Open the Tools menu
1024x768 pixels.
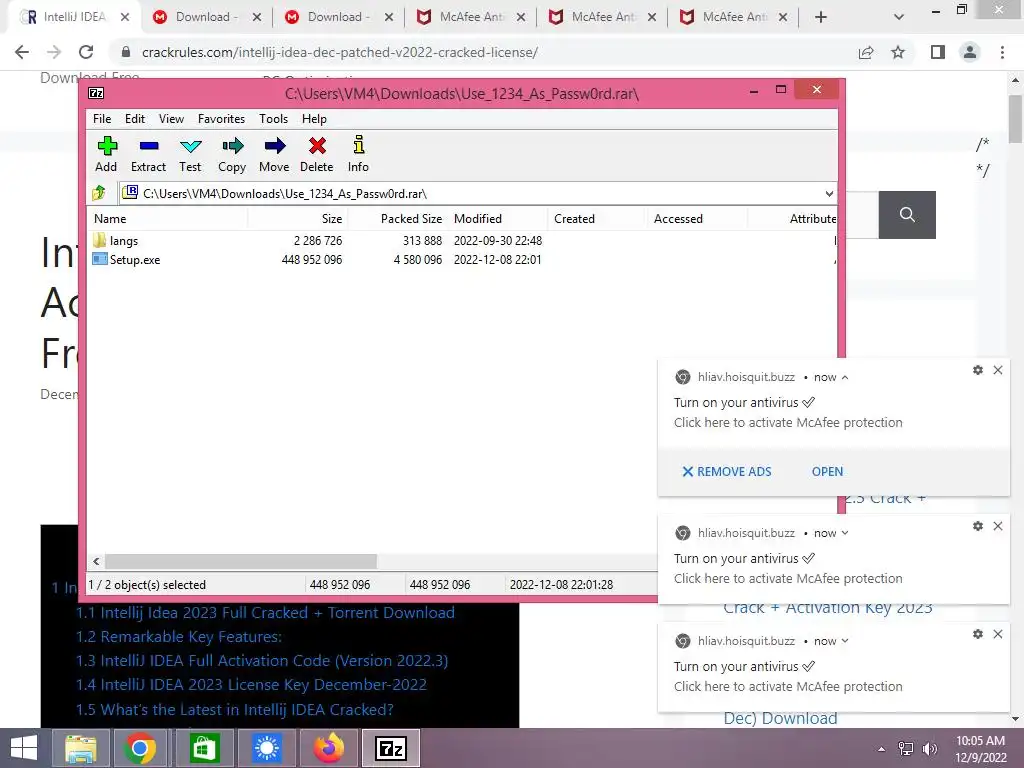273,119
